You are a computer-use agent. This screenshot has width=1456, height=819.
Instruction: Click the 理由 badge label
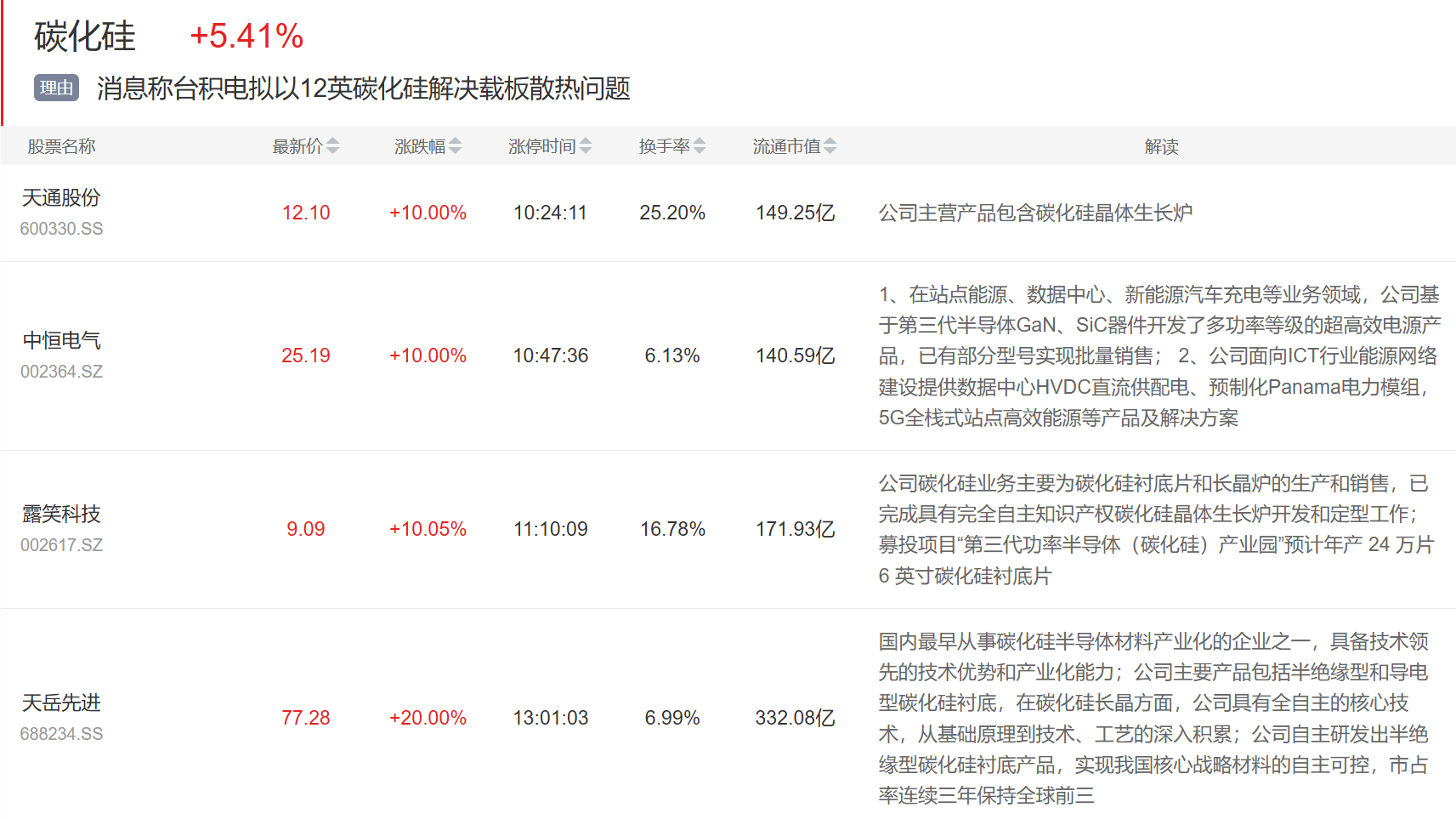[x=56, y=88]
